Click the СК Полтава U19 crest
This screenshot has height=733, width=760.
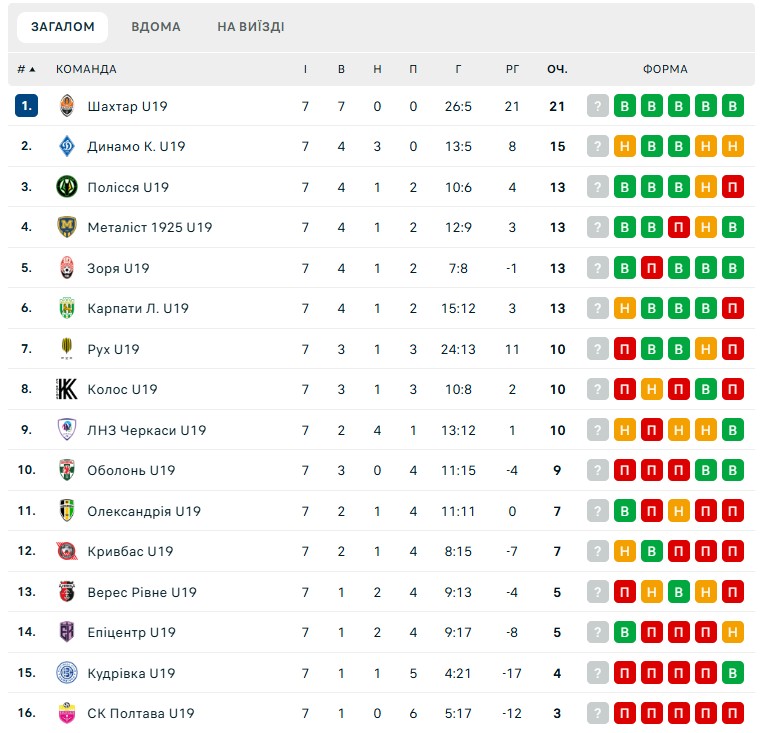(67, 713)
